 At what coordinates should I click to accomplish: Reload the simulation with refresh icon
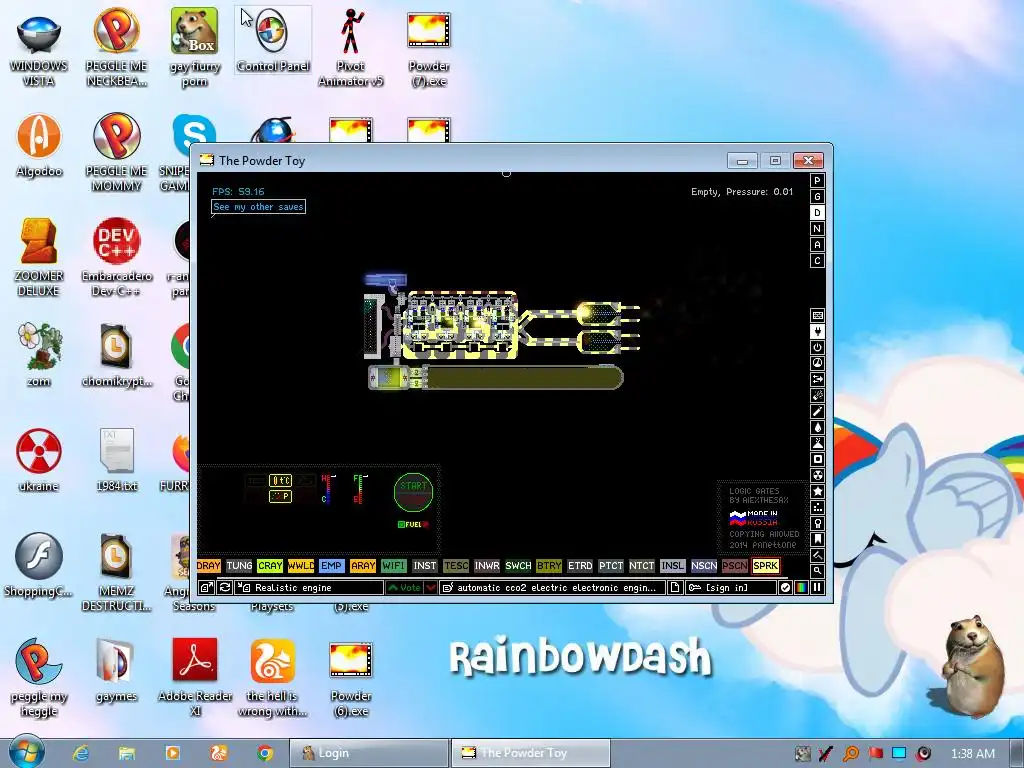click(x=224, y=588)
